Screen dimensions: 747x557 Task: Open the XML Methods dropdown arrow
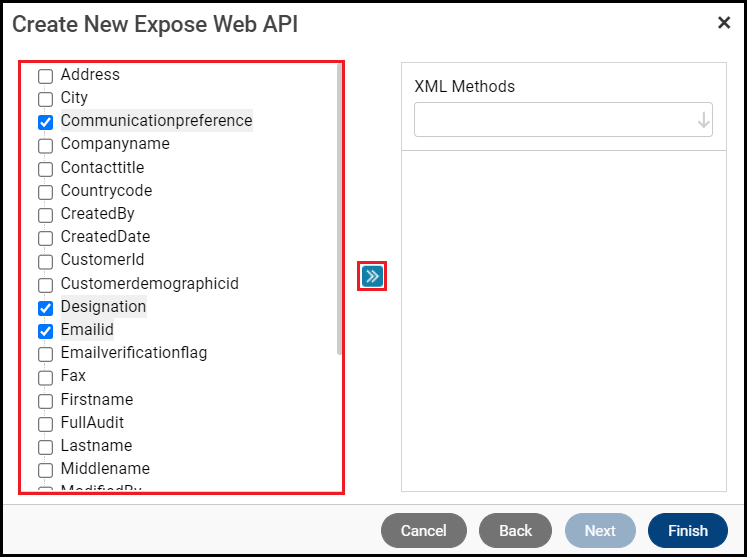click(703, 120)
